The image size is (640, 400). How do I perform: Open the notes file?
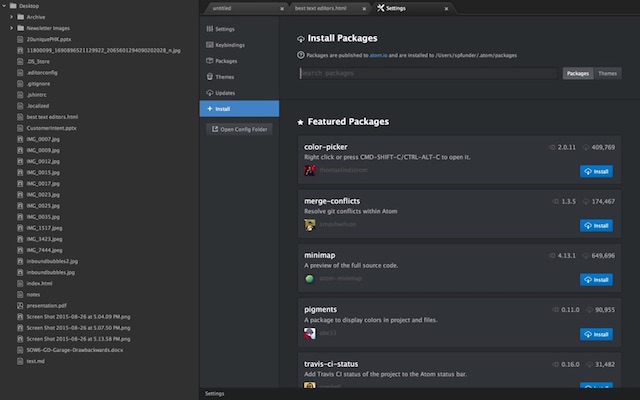[33, 294]
